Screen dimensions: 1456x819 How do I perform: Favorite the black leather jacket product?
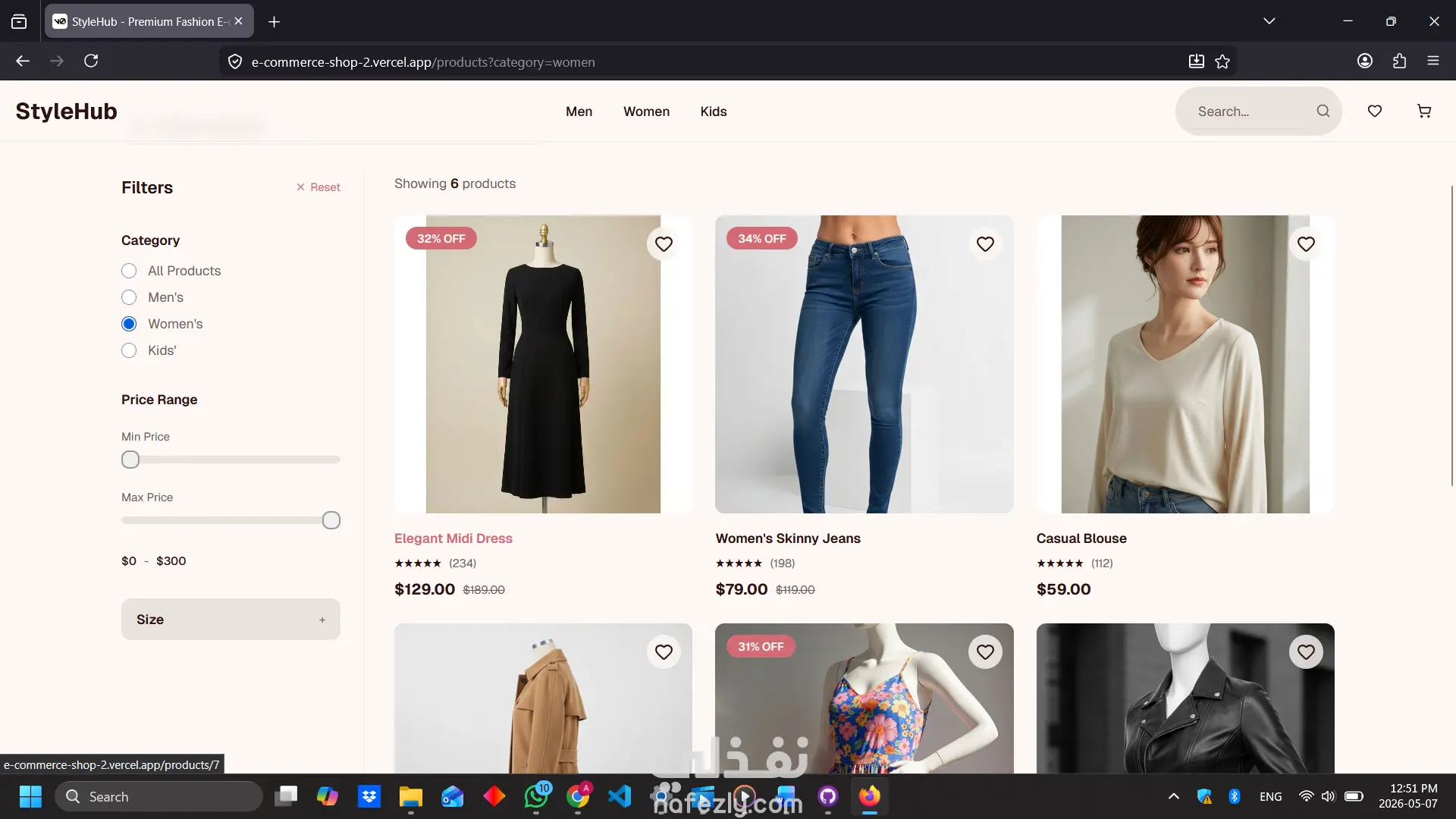tap(1306, 652)
